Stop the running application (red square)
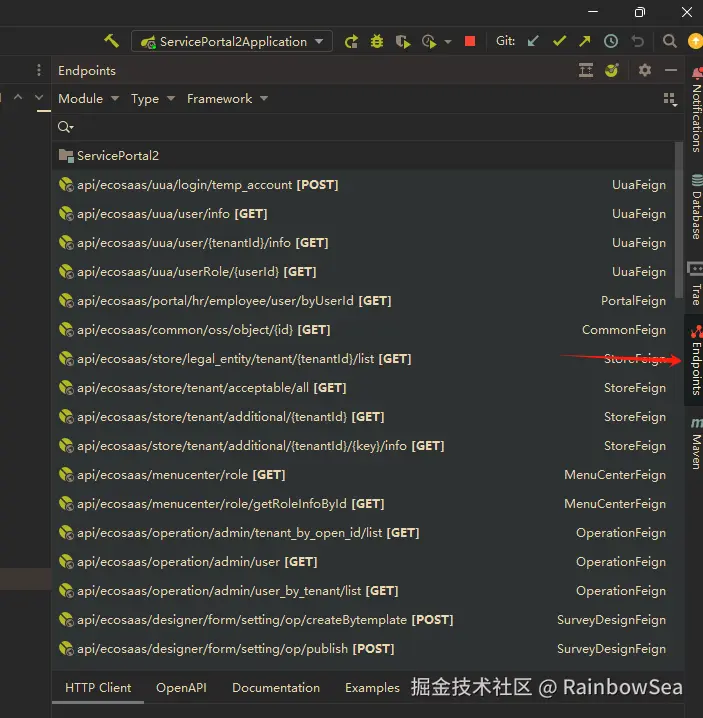This screenshot has width=703, height=718. (470, 41)
